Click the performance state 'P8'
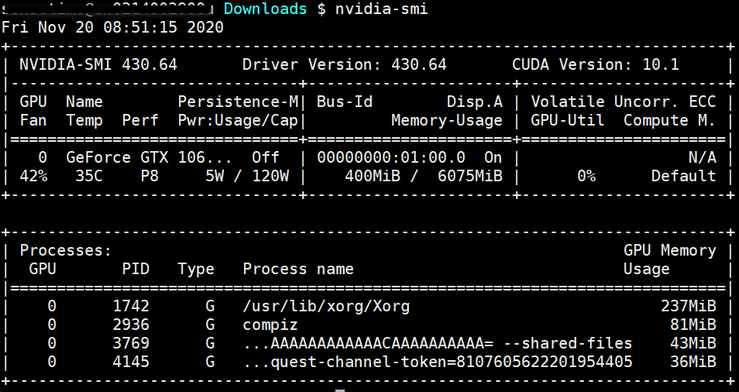The height and width of the screenshot is (392, 739). tap(149, 176)
